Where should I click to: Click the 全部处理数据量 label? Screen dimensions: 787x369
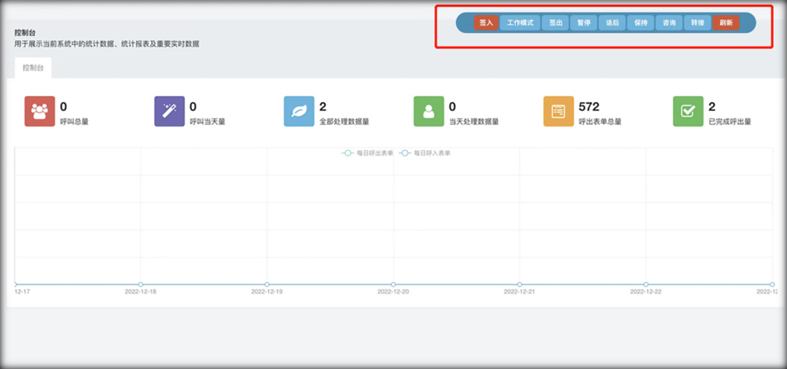344,122
